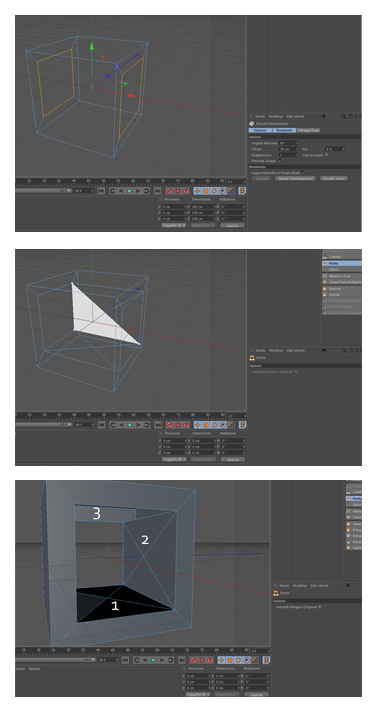The width and height of the screenshot is (376, 710).
Task: Jump to next keyframe in top screenshot
Action: pos(146,191)
